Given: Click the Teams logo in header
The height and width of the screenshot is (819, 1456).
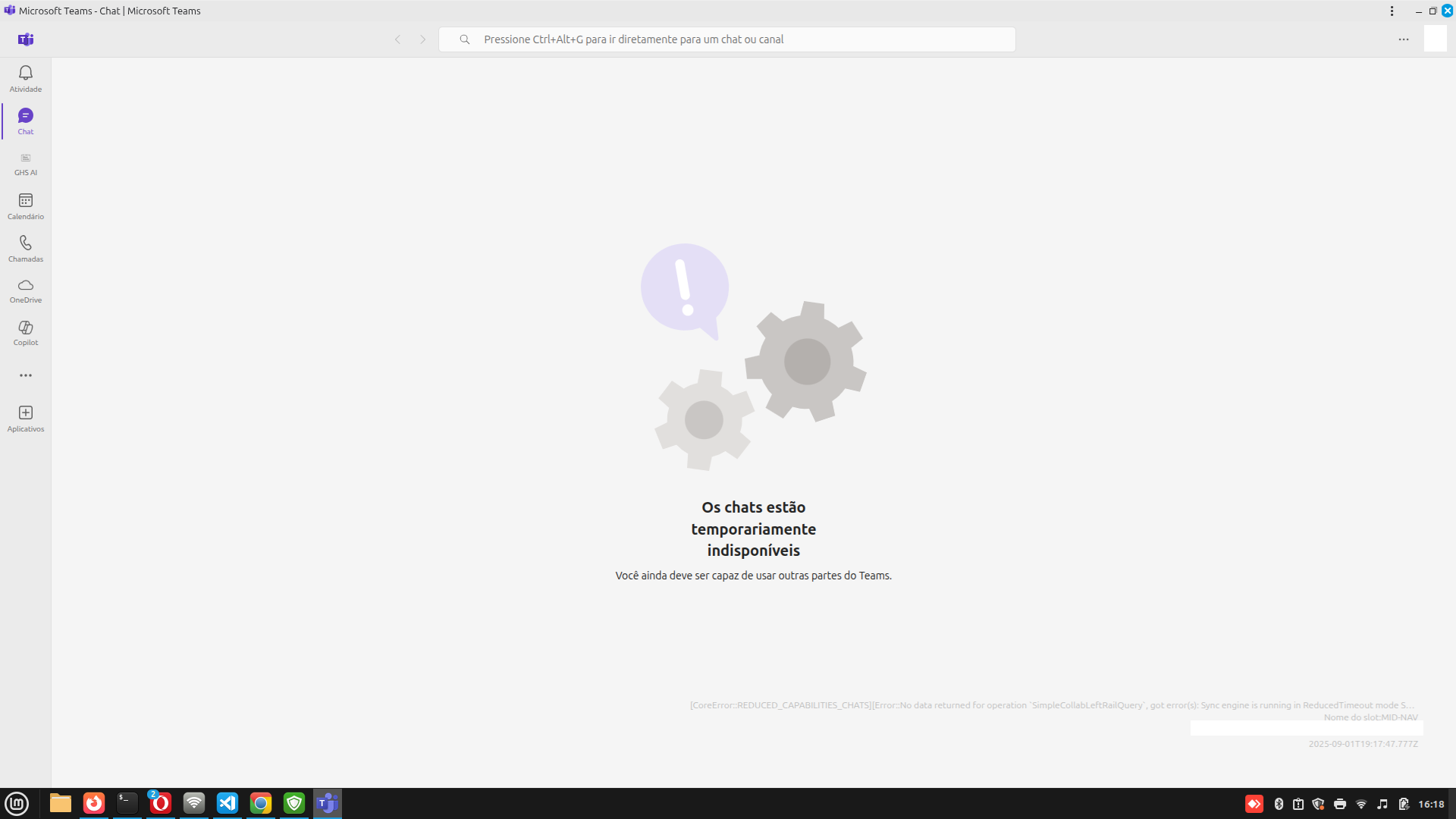Looking at the screenshot, I should pyautogui.click(x=26, y=39).
